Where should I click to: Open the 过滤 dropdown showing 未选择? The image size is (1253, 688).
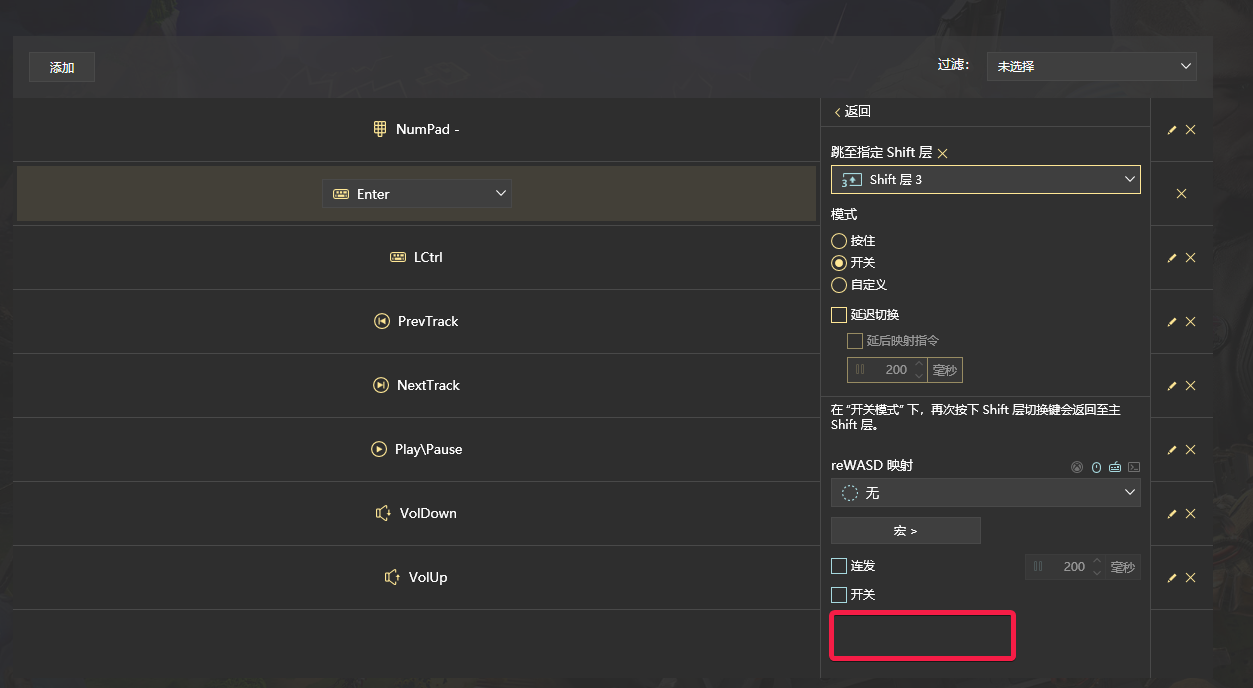pos(1092,66)
